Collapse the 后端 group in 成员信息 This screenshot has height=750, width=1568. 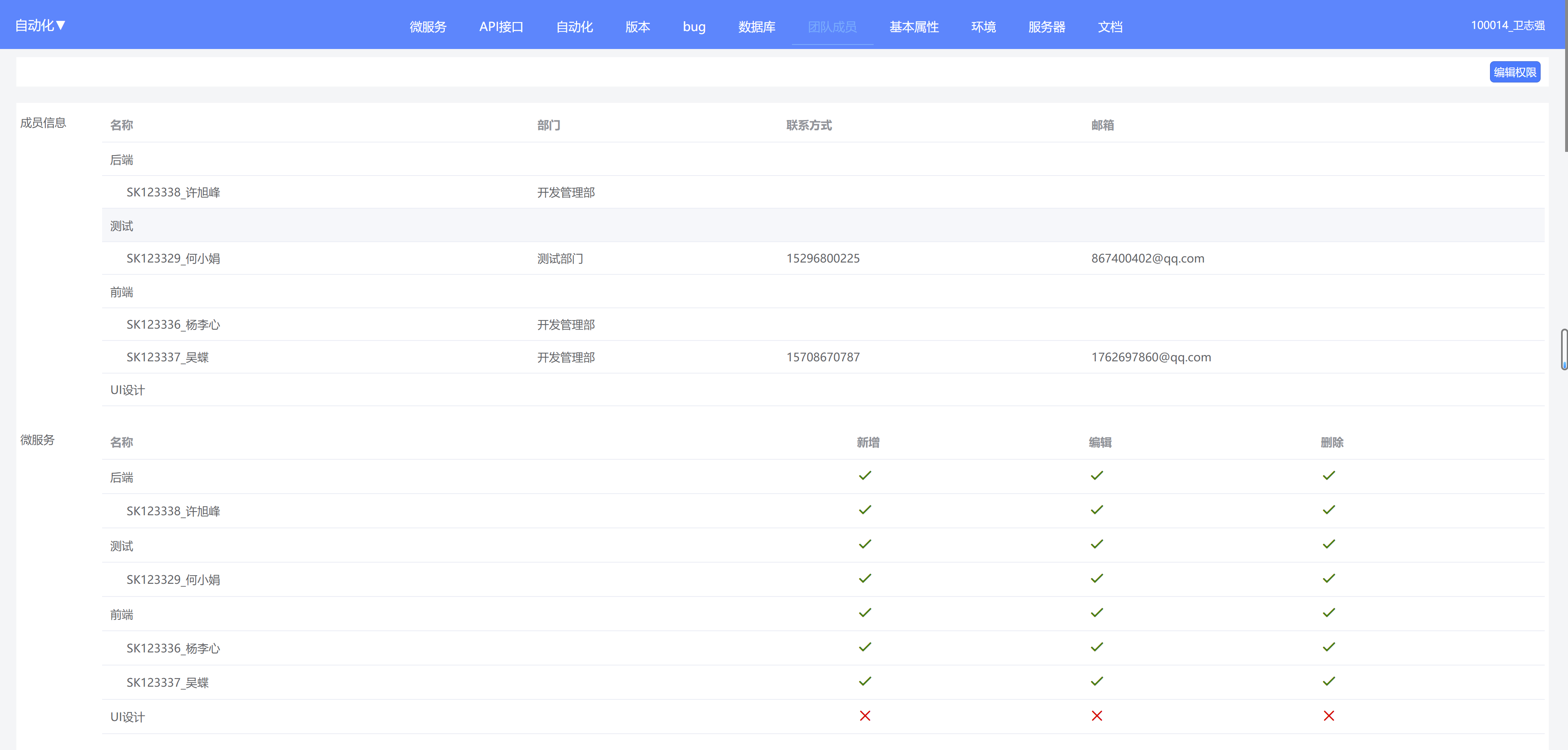(121, 160)
